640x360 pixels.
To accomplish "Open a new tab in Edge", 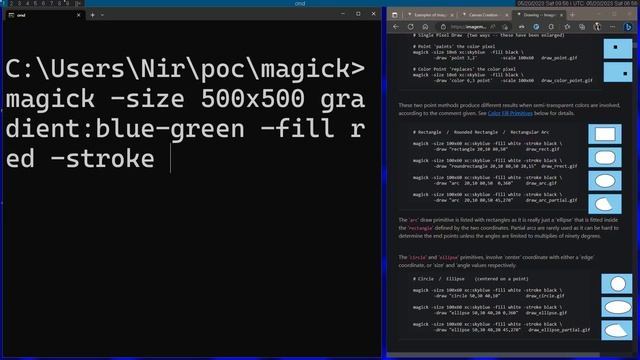I will [572, 15].
